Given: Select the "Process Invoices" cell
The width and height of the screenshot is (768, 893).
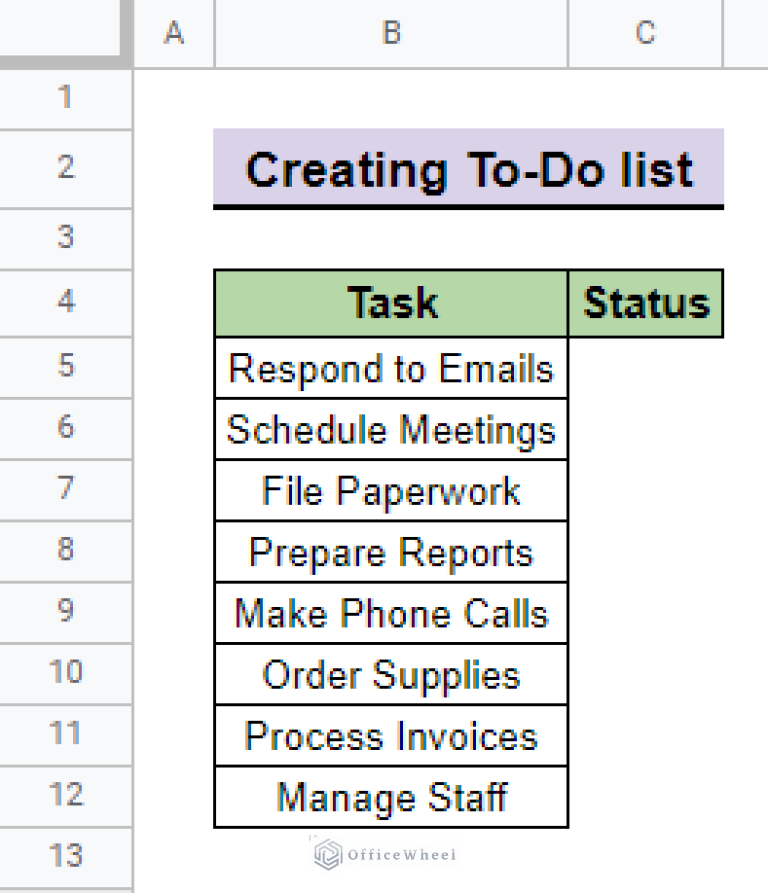Looking at the screenshot, I should click(391, 735).
